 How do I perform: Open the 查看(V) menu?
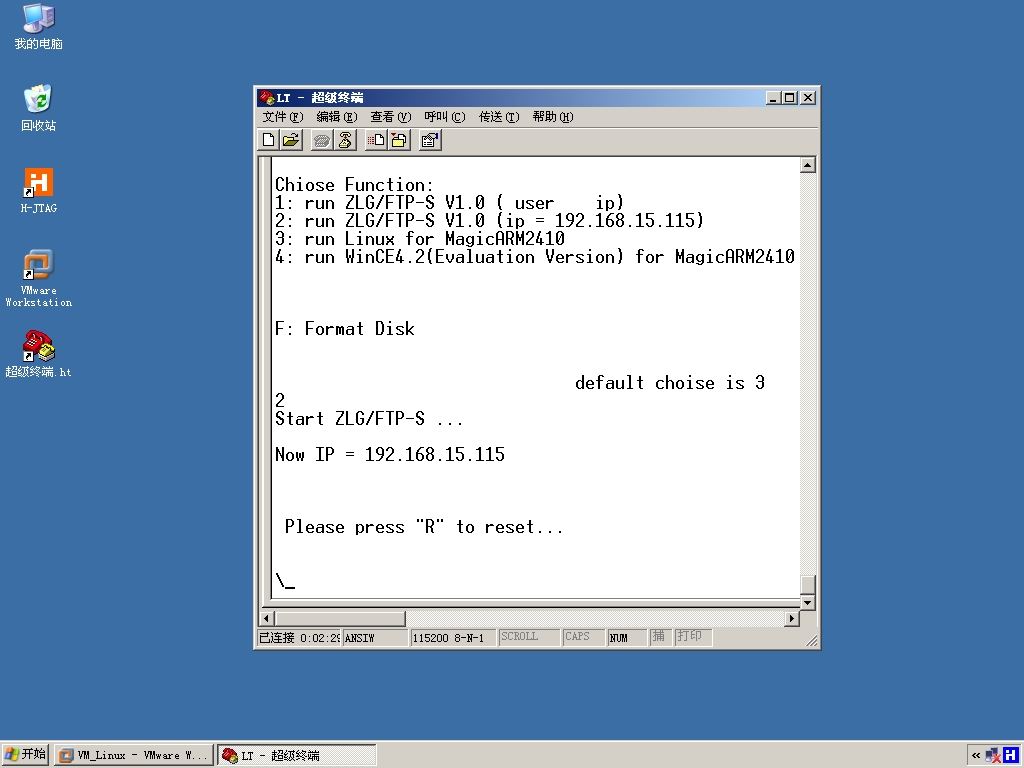click(391, 117)
